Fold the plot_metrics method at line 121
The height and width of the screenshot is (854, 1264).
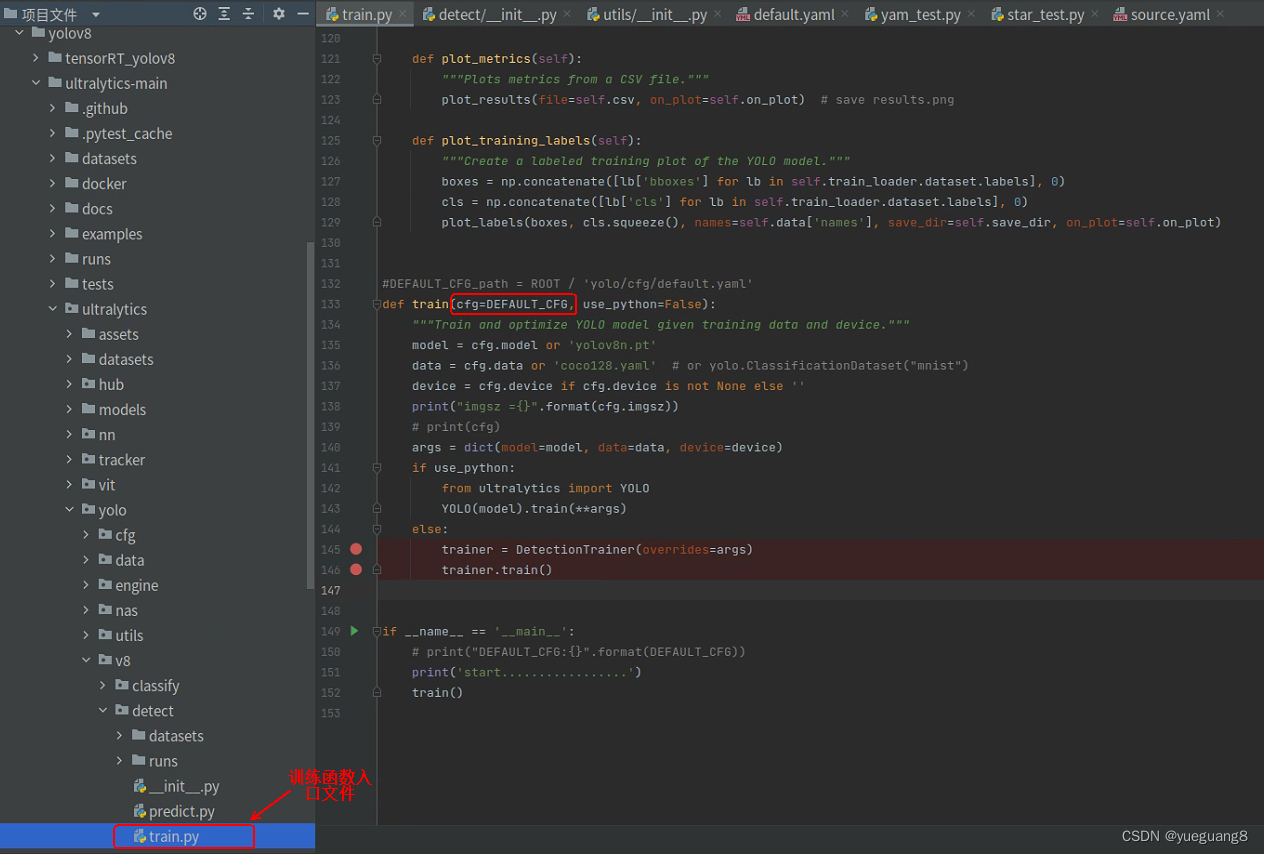(377, 59)
